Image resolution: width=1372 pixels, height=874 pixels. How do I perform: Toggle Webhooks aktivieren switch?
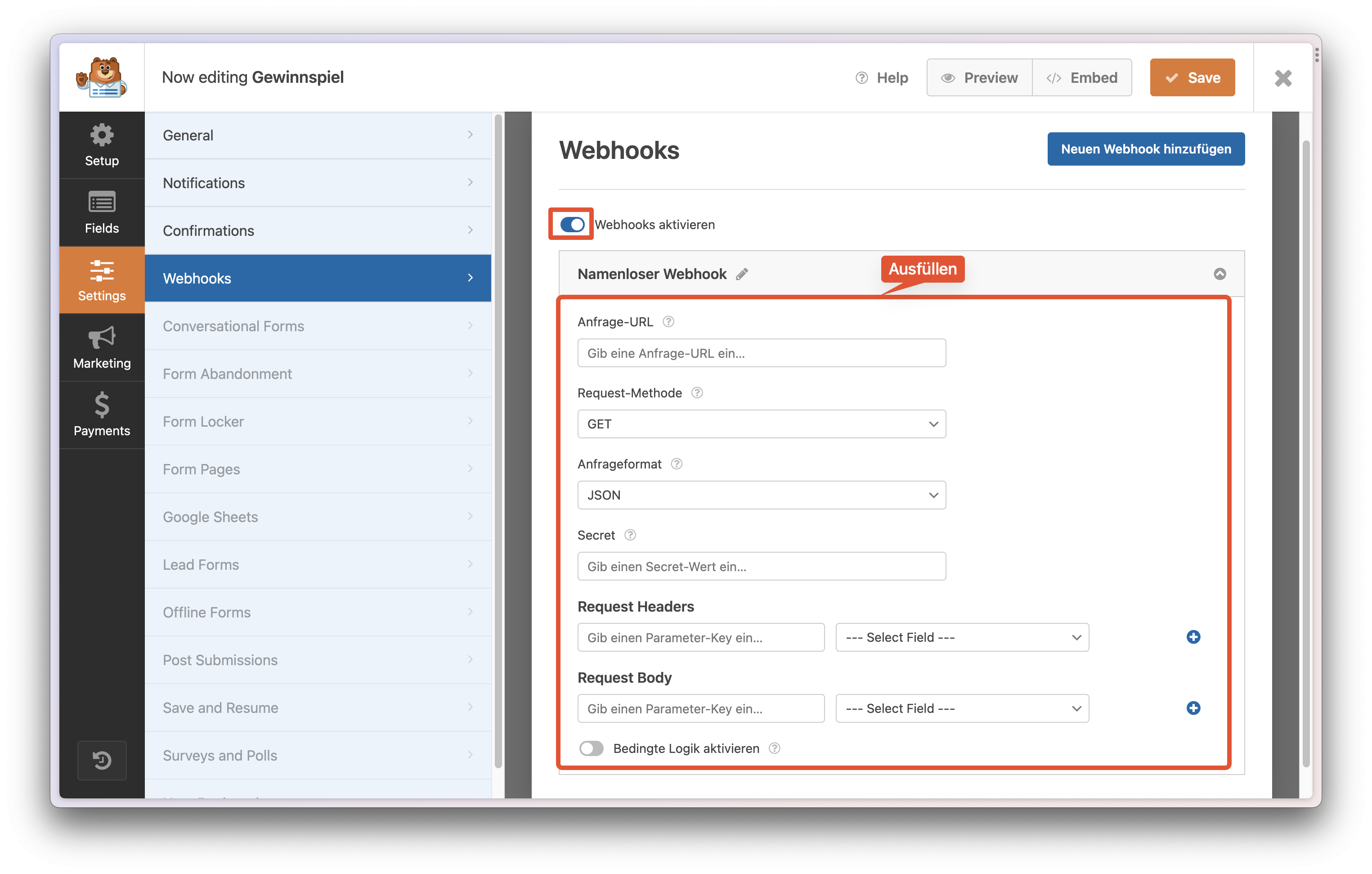572,224
